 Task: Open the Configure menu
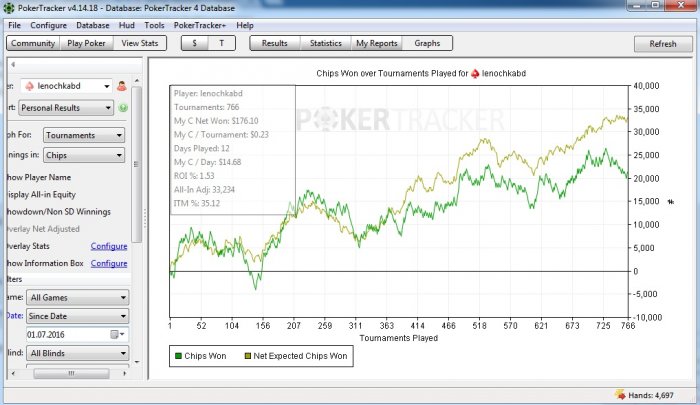pyautogui.click(x=48, y=25)
